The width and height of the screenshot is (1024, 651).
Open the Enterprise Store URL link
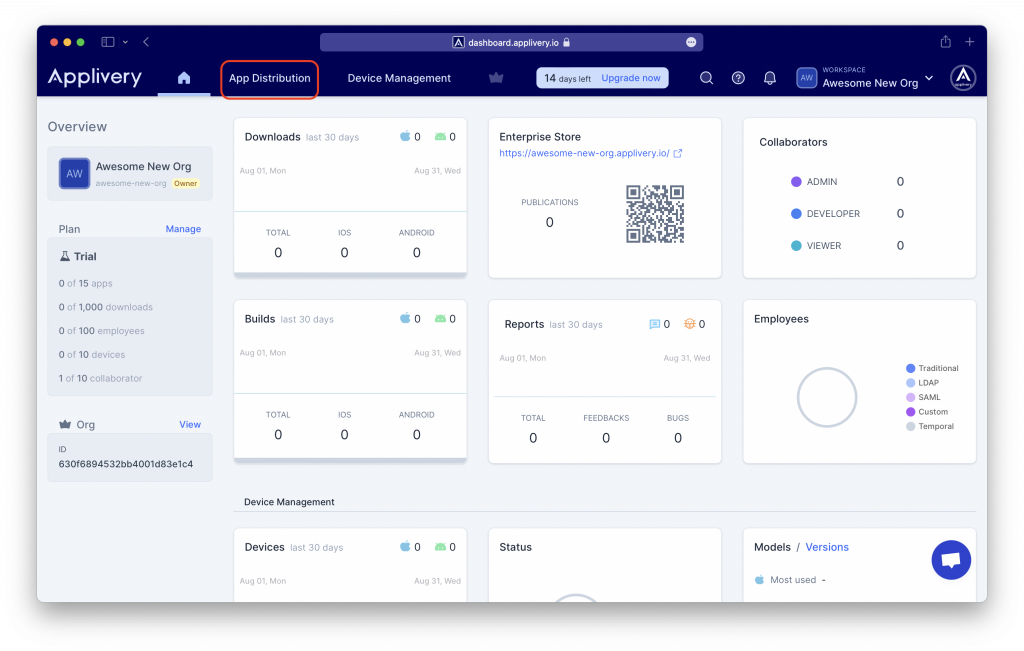click(584, 153)
